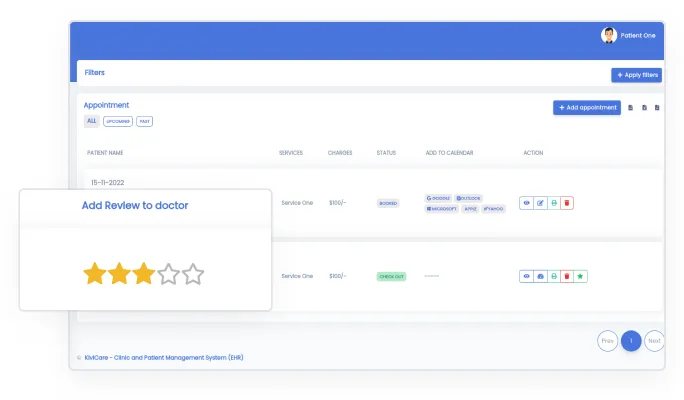The width and height of the screenshot is (684, 400).
Task: Click the 15-11-2022 date text
Action: [x=107, y=183]
